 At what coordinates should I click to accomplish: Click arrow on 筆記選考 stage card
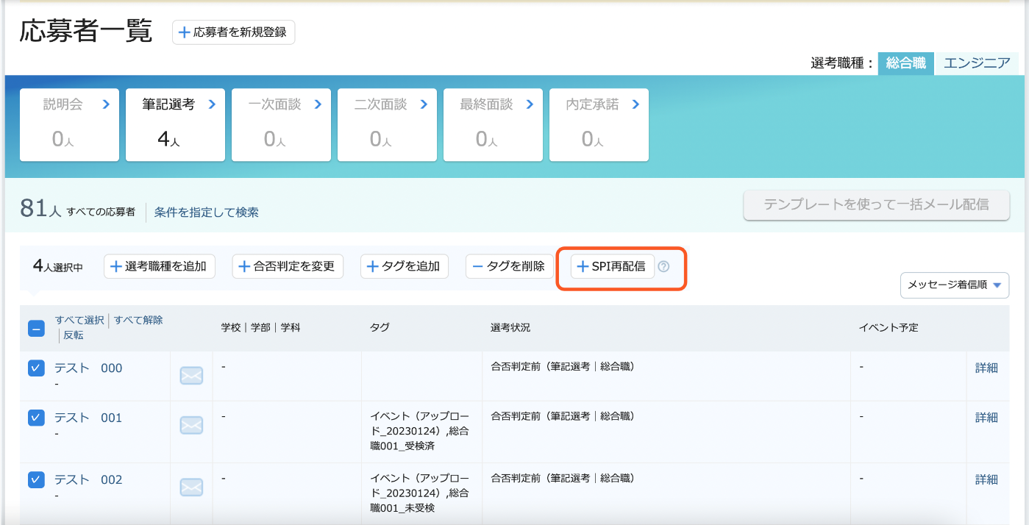(x=211, y=104)
